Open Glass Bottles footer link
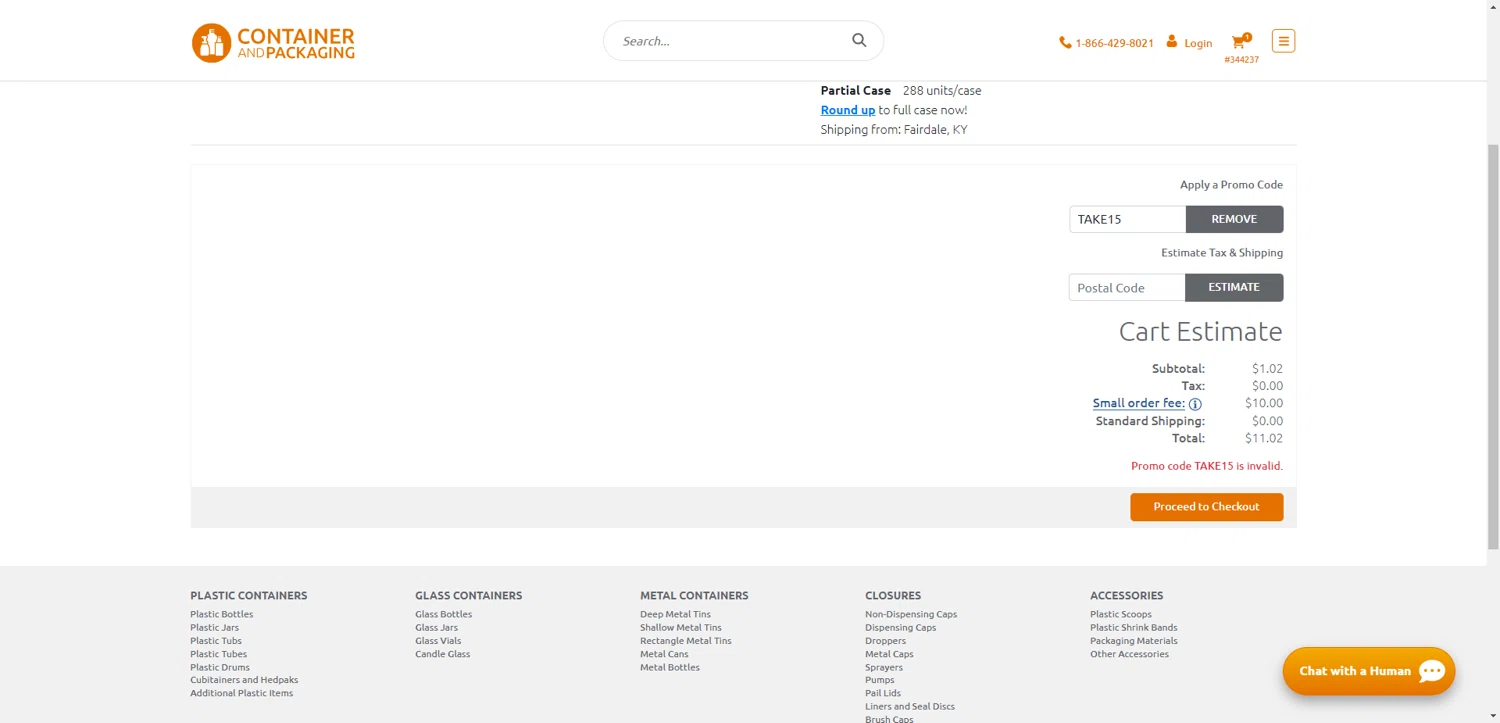Image resolution: width=1500 pixels, height=723 pixels. coord(444,614)
